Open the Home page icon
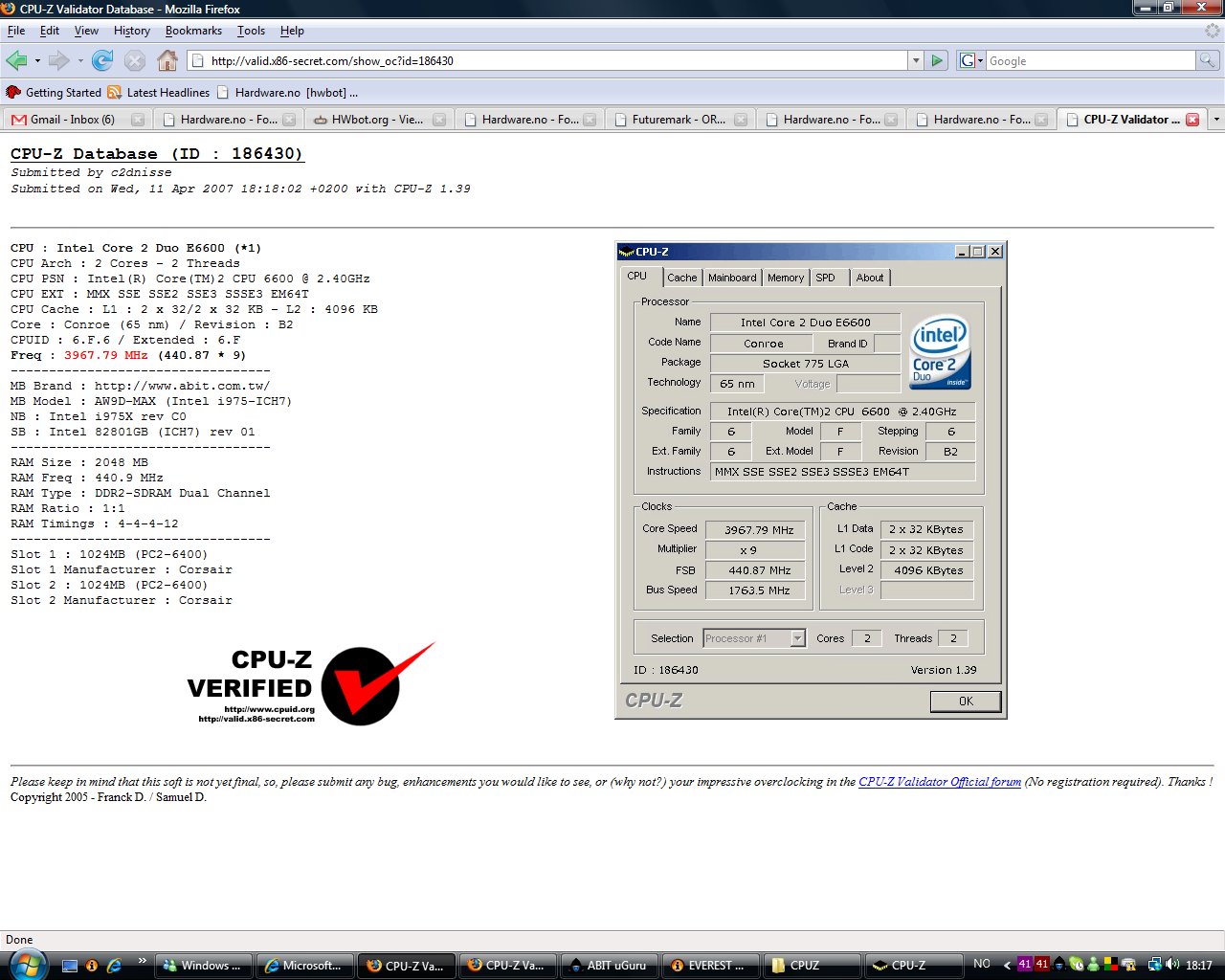The image size is (1225, 980). pos(167,61)
